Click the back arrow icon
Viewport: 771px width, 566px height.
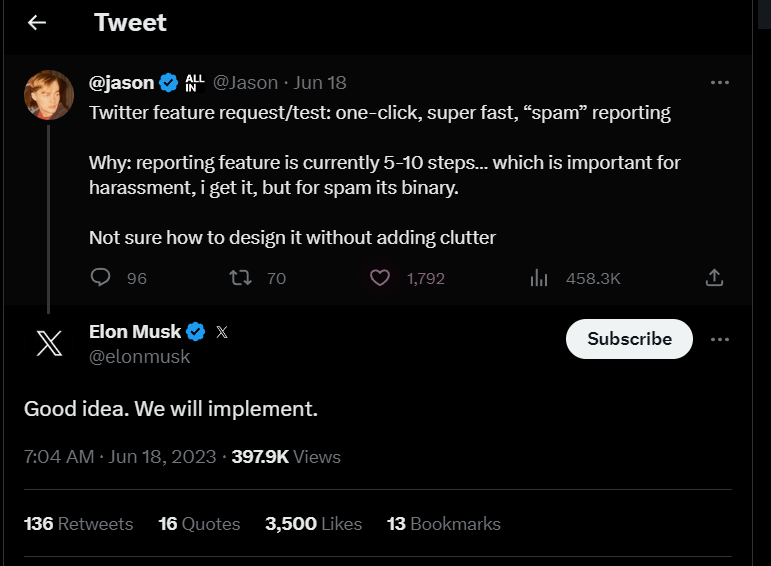point(37,22)
